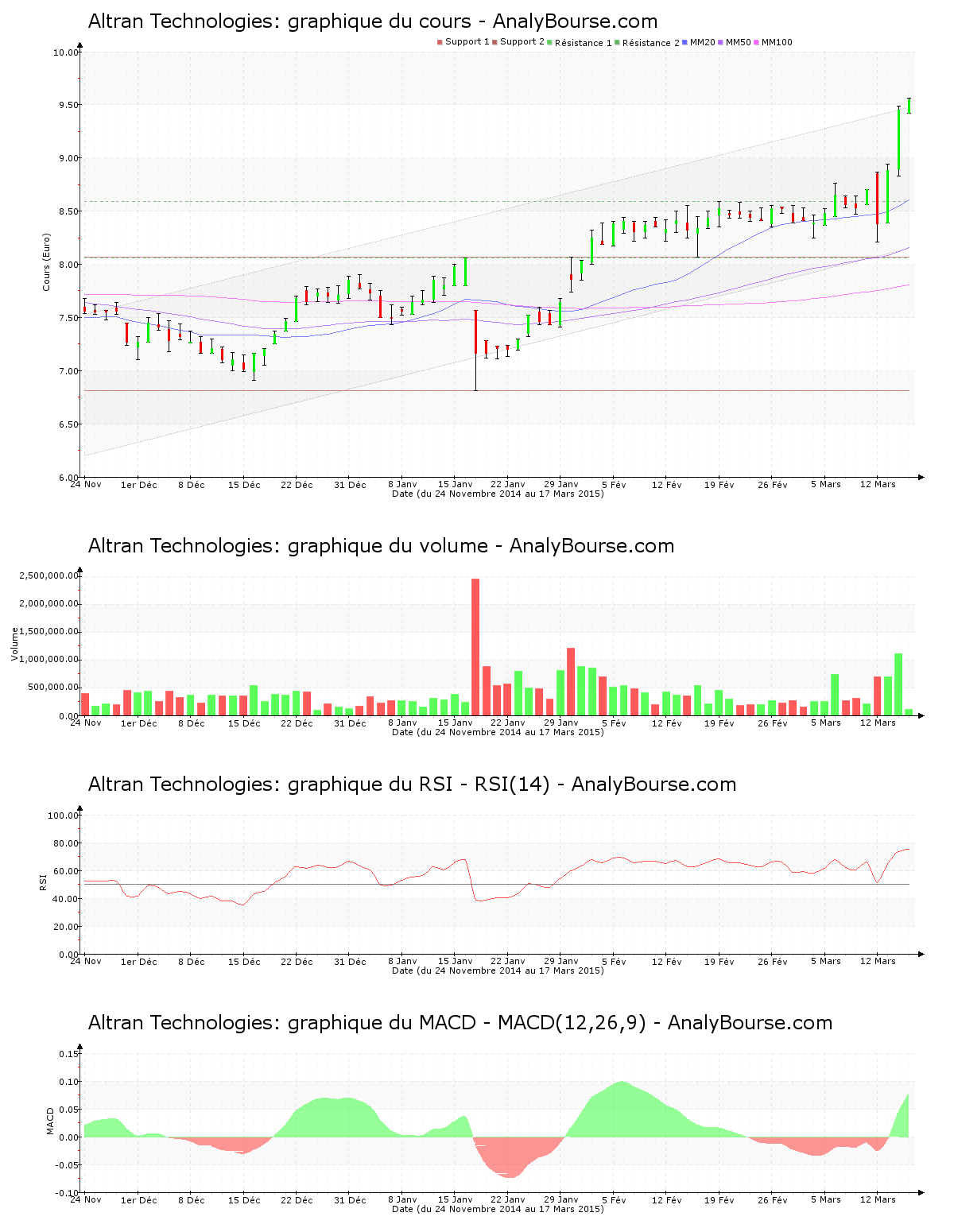This screenshot has height=1232, width=954.
Task: Select the 'Support 1' legend label
Action: pyautogui.click(x=467, y=42)
